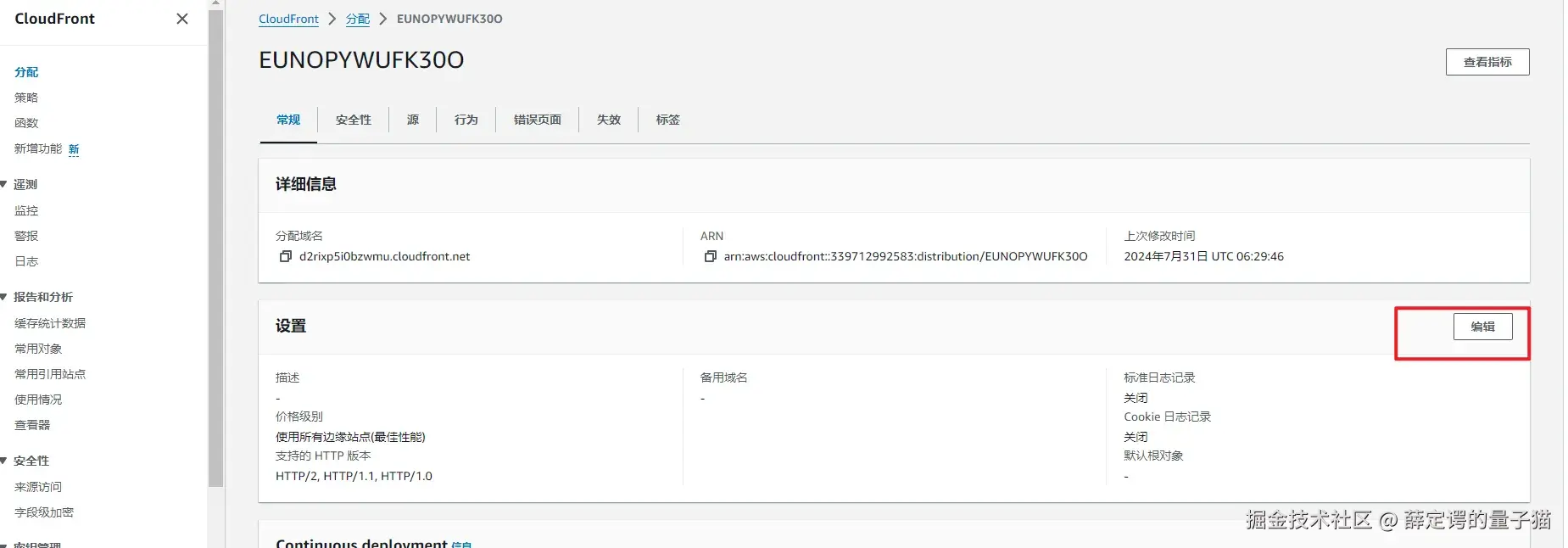
Task: Click the 默认根对象 label
Action: pyautogui.click(x=1153, y=456)
